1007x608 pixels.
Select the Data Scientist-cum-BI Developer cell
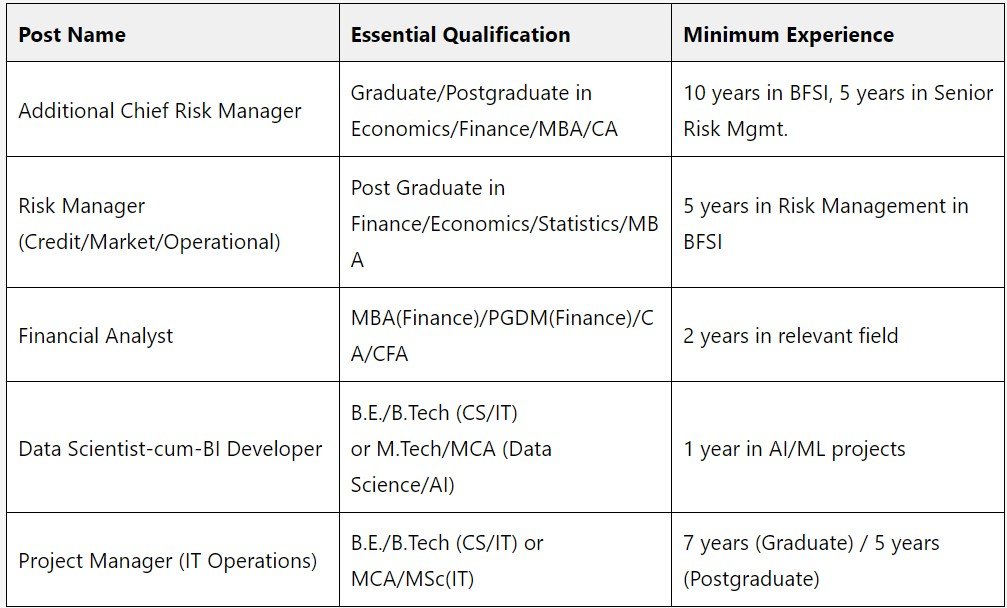tap(170, 449)
